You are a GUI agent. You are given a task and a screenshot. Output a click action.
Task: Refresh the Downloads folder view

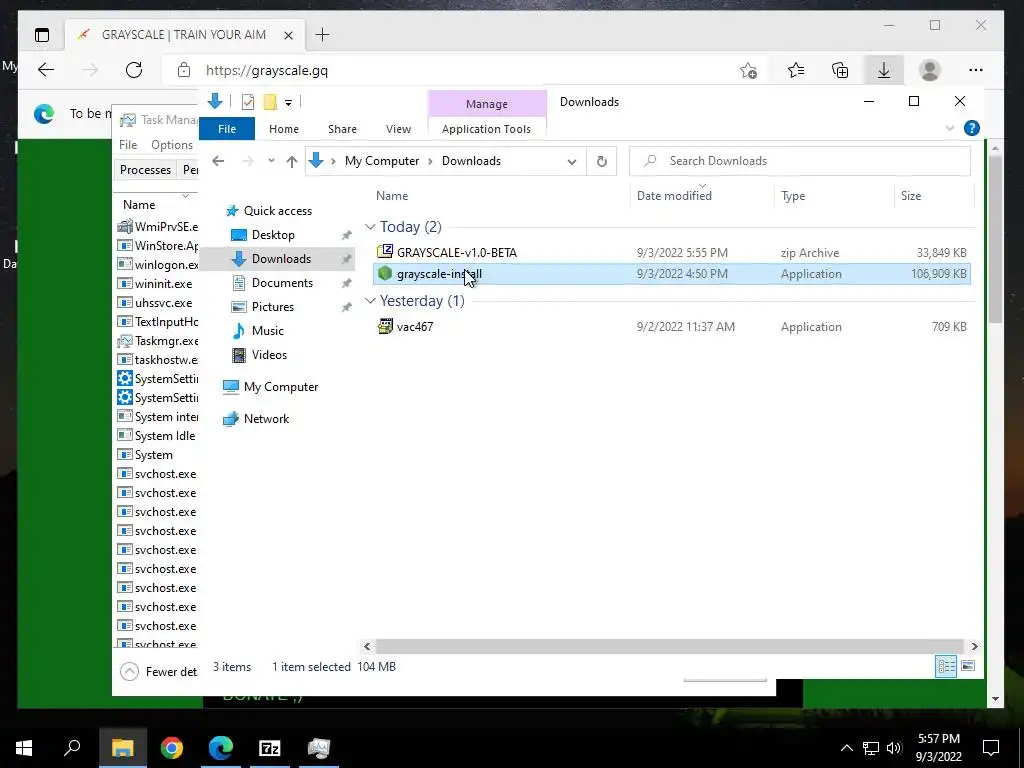[x=601, y=161]
